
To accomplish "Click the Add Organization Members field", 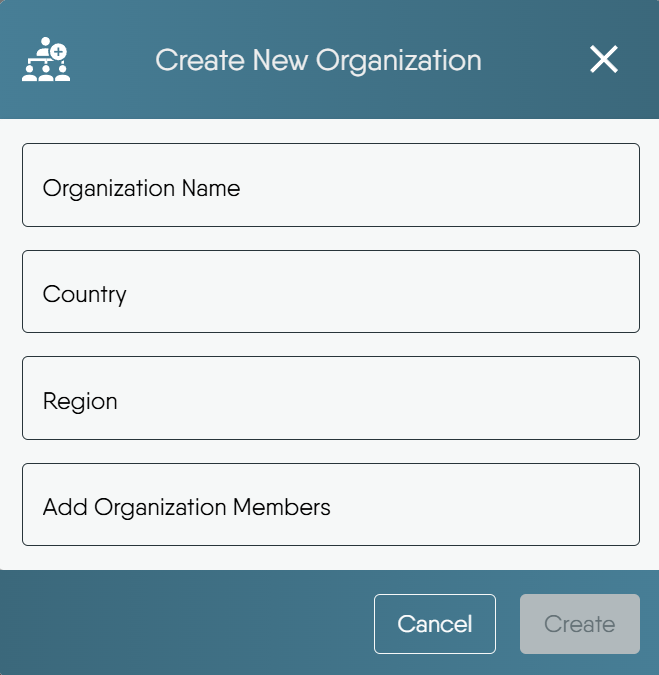I will [x=330, y=504].
